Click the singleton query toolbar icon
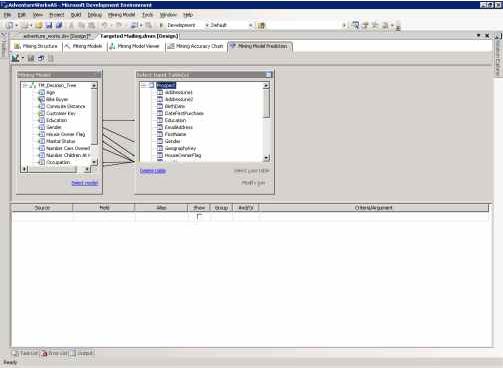 (x=41, y=58)
